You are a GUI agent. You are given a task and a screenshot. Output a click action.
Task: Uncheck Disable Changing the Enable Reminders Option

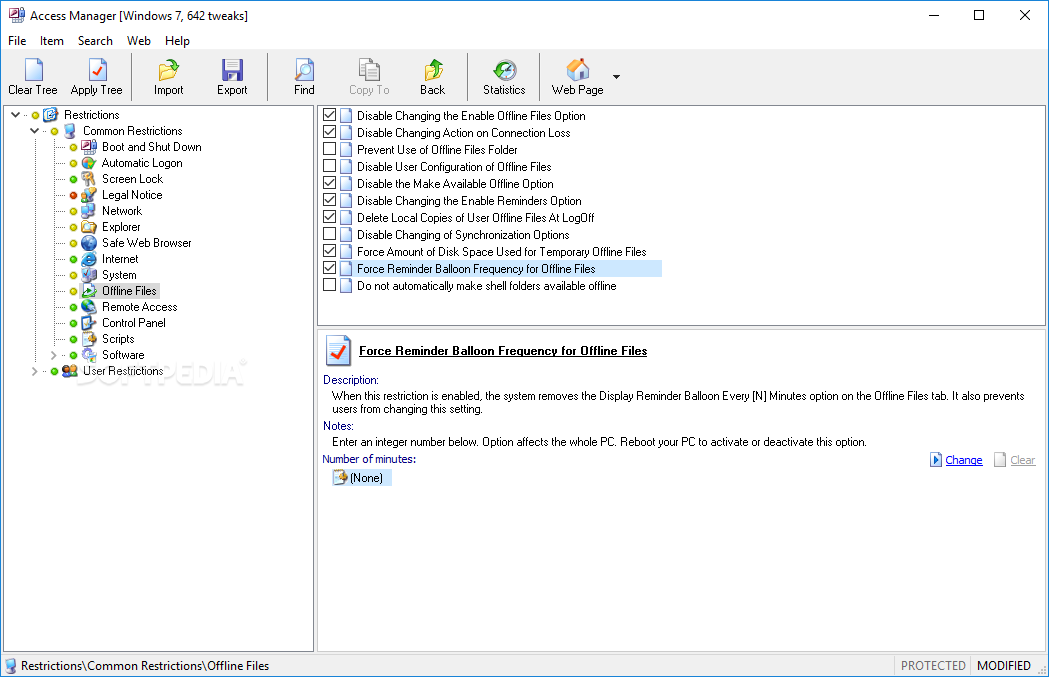pyautogui.click(x=329, y=200)
